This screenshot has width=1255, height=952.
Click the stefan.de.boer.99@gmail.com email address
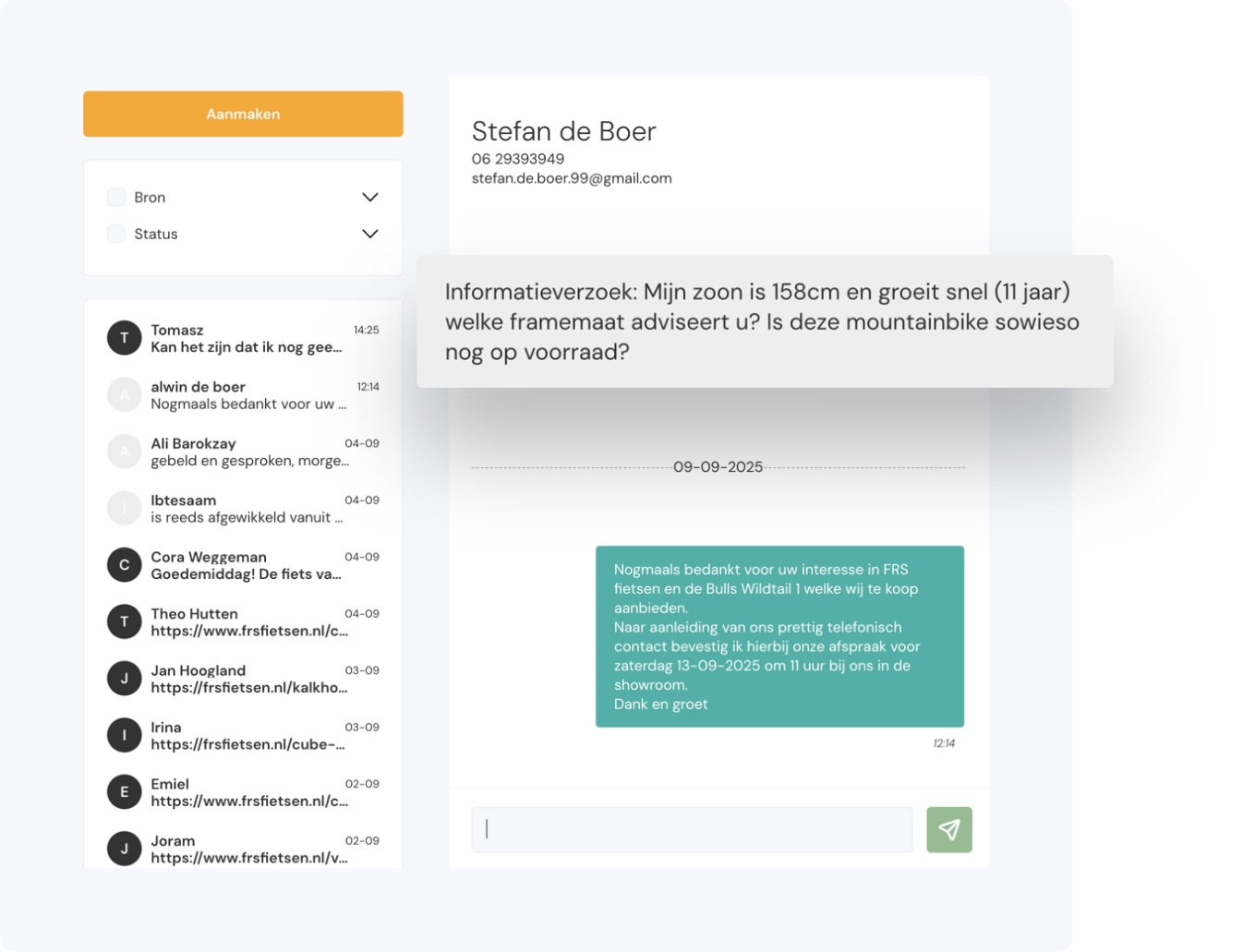point(572,178)
